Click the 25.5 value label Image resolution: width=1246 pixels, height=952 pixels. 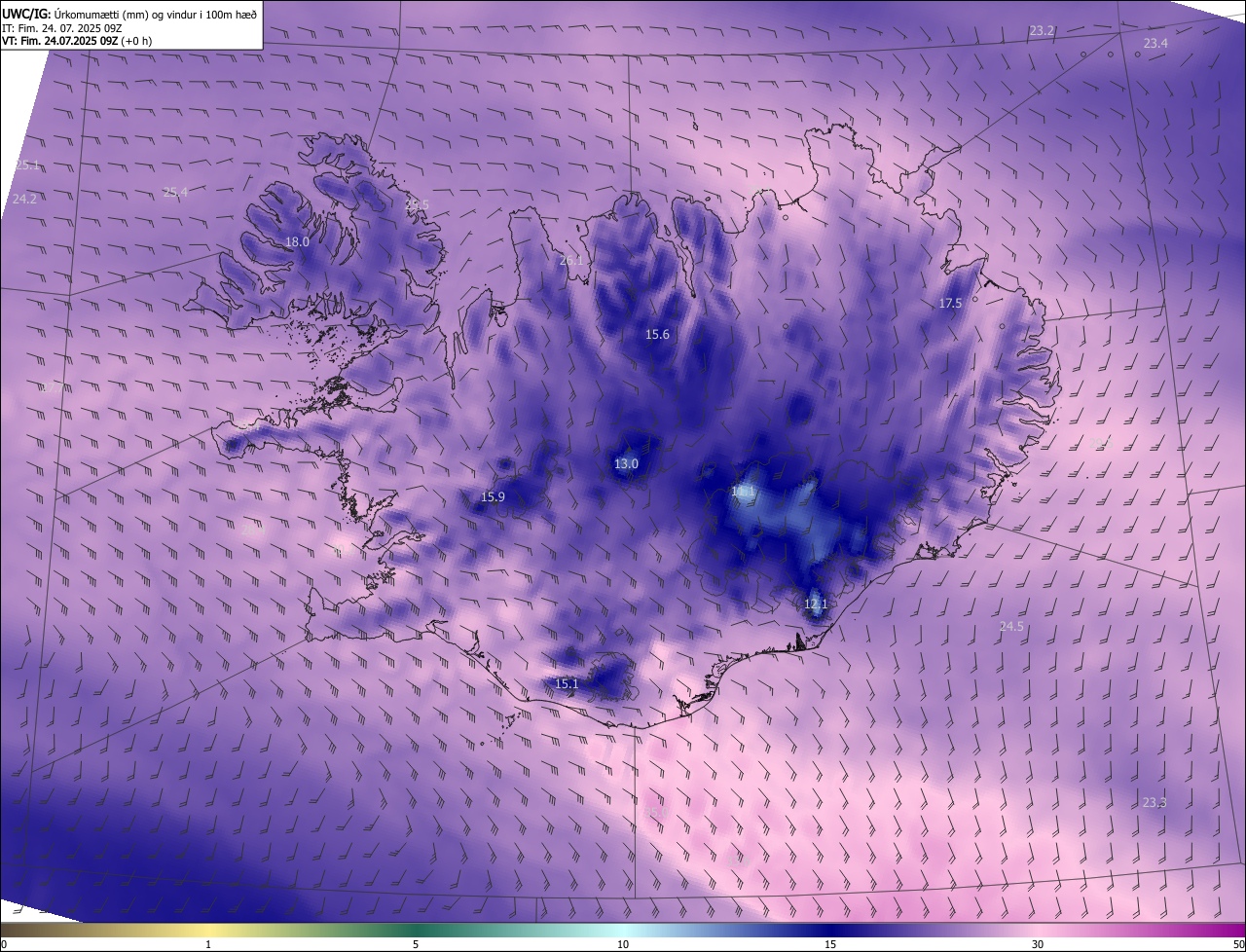tap(417, 205)
